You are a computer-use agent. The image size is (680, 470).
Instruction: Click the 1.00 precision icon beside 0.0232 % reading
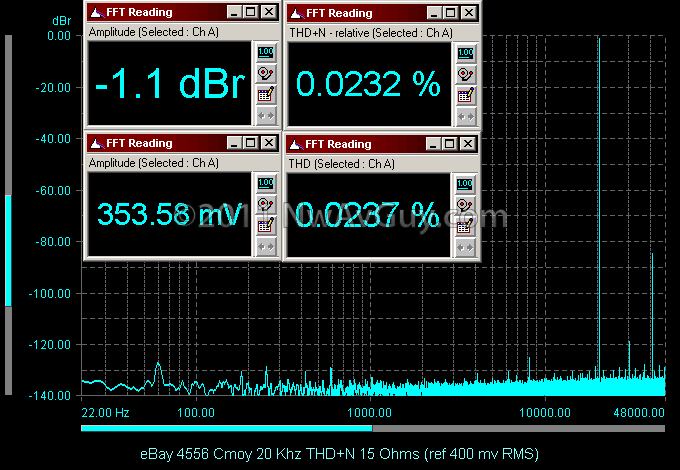[466, 54]
